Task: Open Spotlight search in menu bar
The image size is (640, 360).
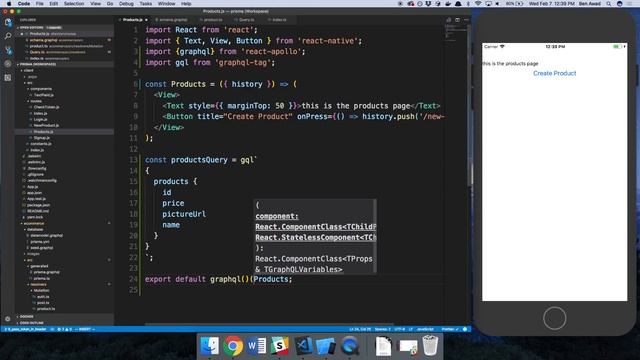Action: pyautogui.click(x=609, y=4)
